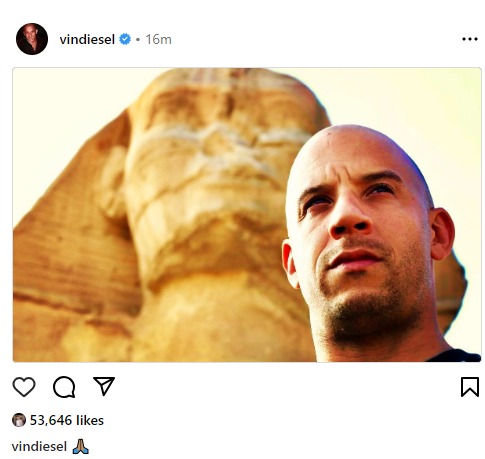Share the post using the paper plane icon
This screenshot has height=459, width=485.
coord(104,386)
